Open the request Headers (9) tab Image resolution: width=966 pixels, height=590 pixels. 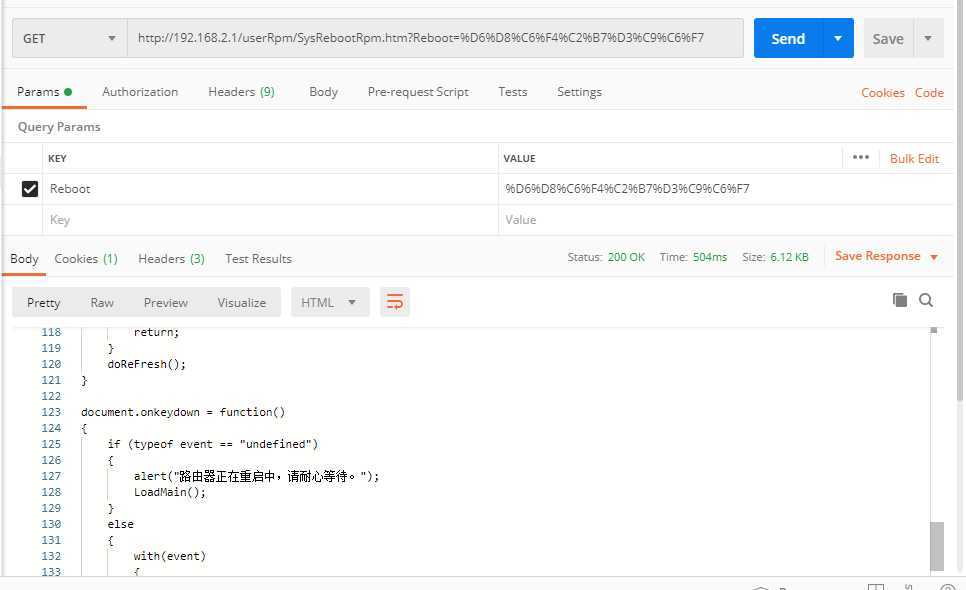[x=241, y=92]
